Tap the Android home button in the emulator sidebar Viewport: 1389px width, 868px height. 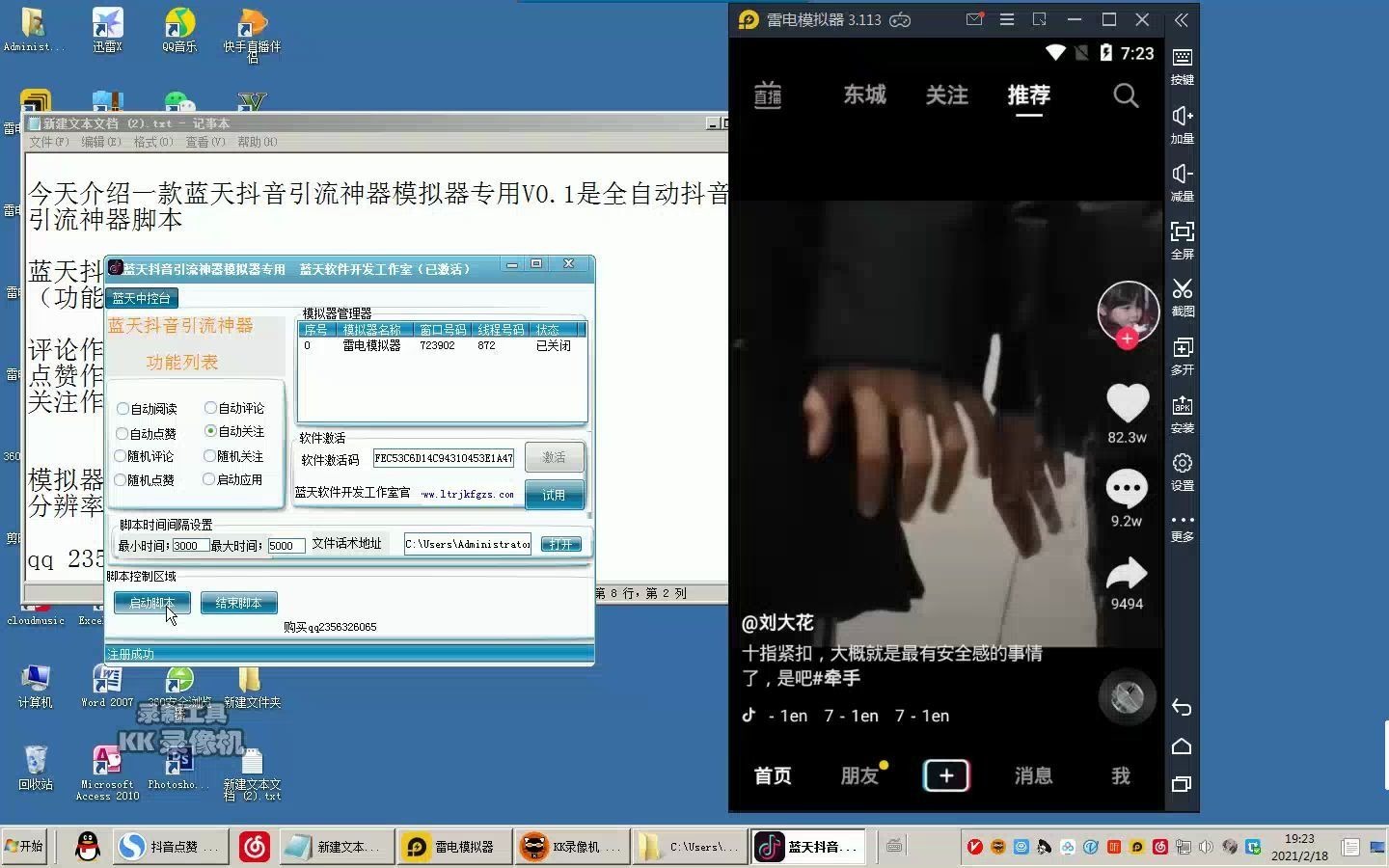pyautogui.click(x=1182, y=746)
